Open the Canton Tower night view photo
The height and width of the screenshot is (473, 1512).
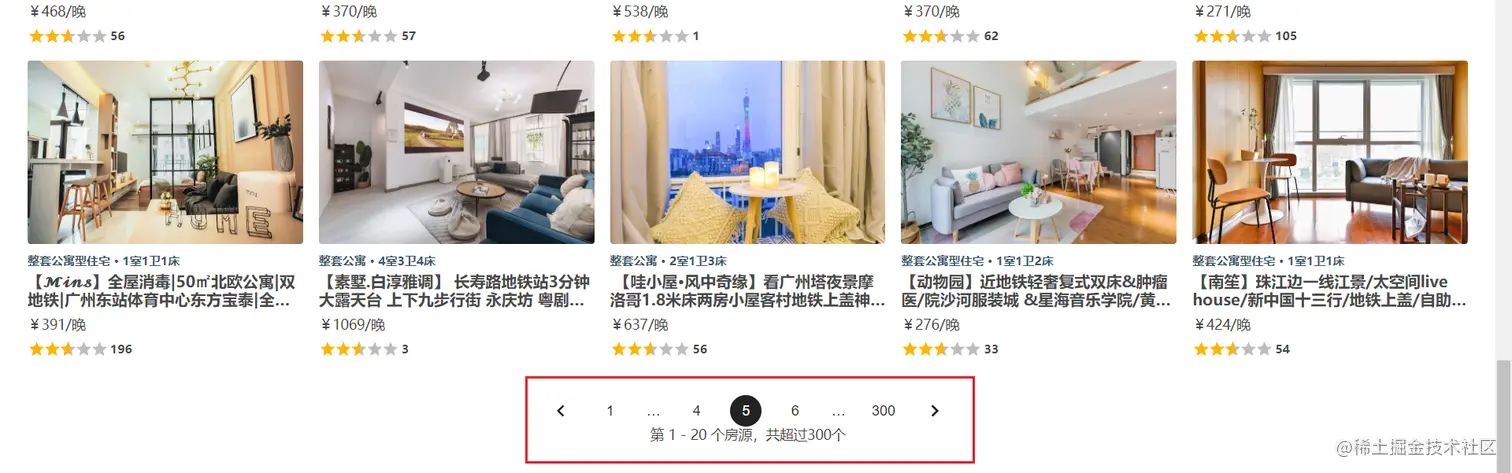747,152
